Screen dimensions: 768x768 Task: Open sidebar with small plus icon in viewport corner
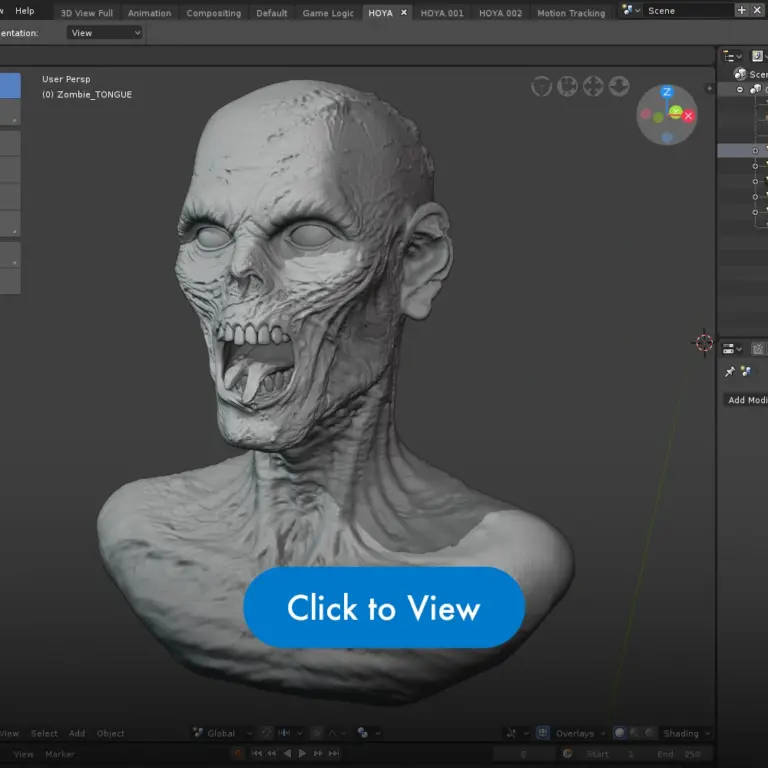pos(709,88)
